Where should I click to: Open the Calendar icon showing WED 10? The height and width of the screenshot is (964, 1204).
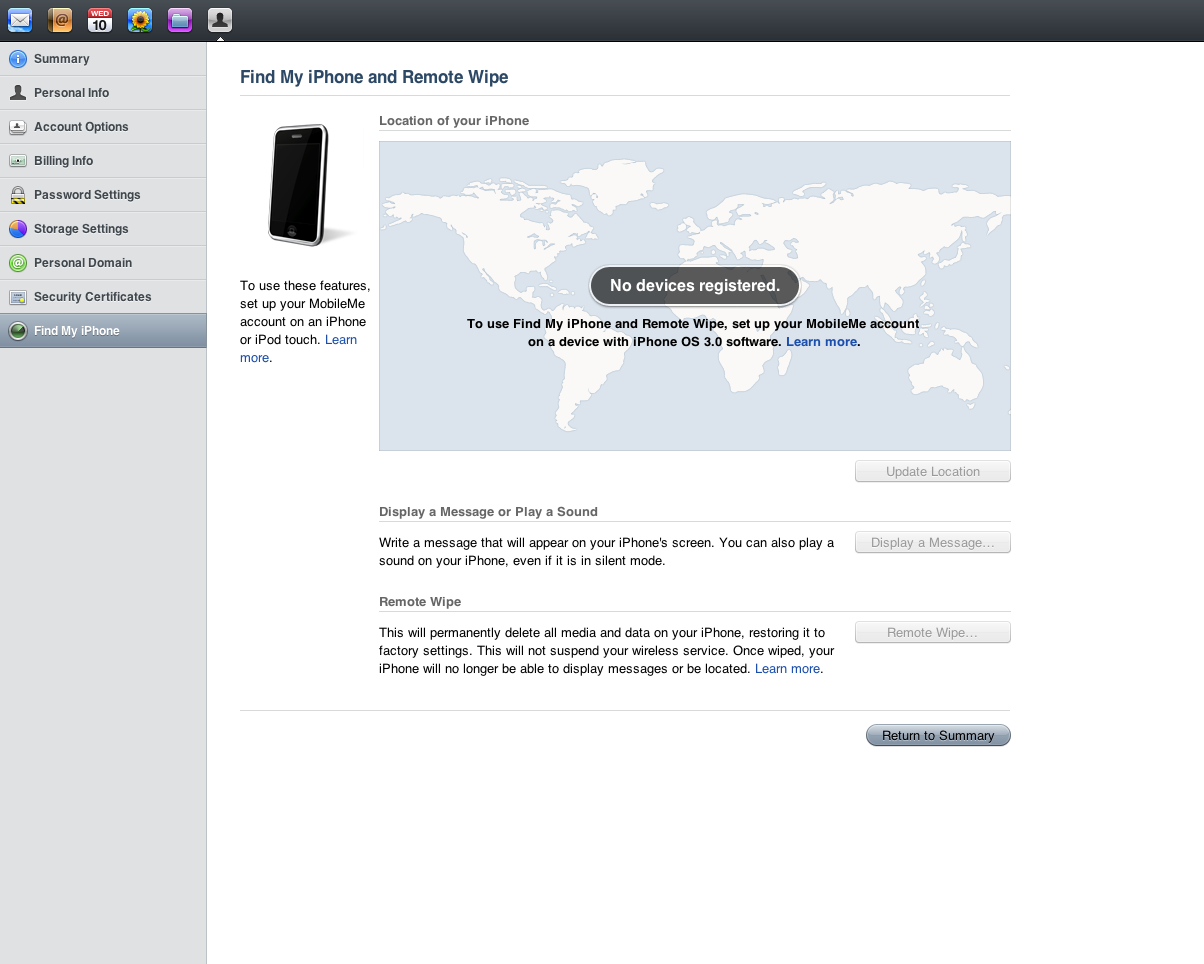tap(100, 19)
